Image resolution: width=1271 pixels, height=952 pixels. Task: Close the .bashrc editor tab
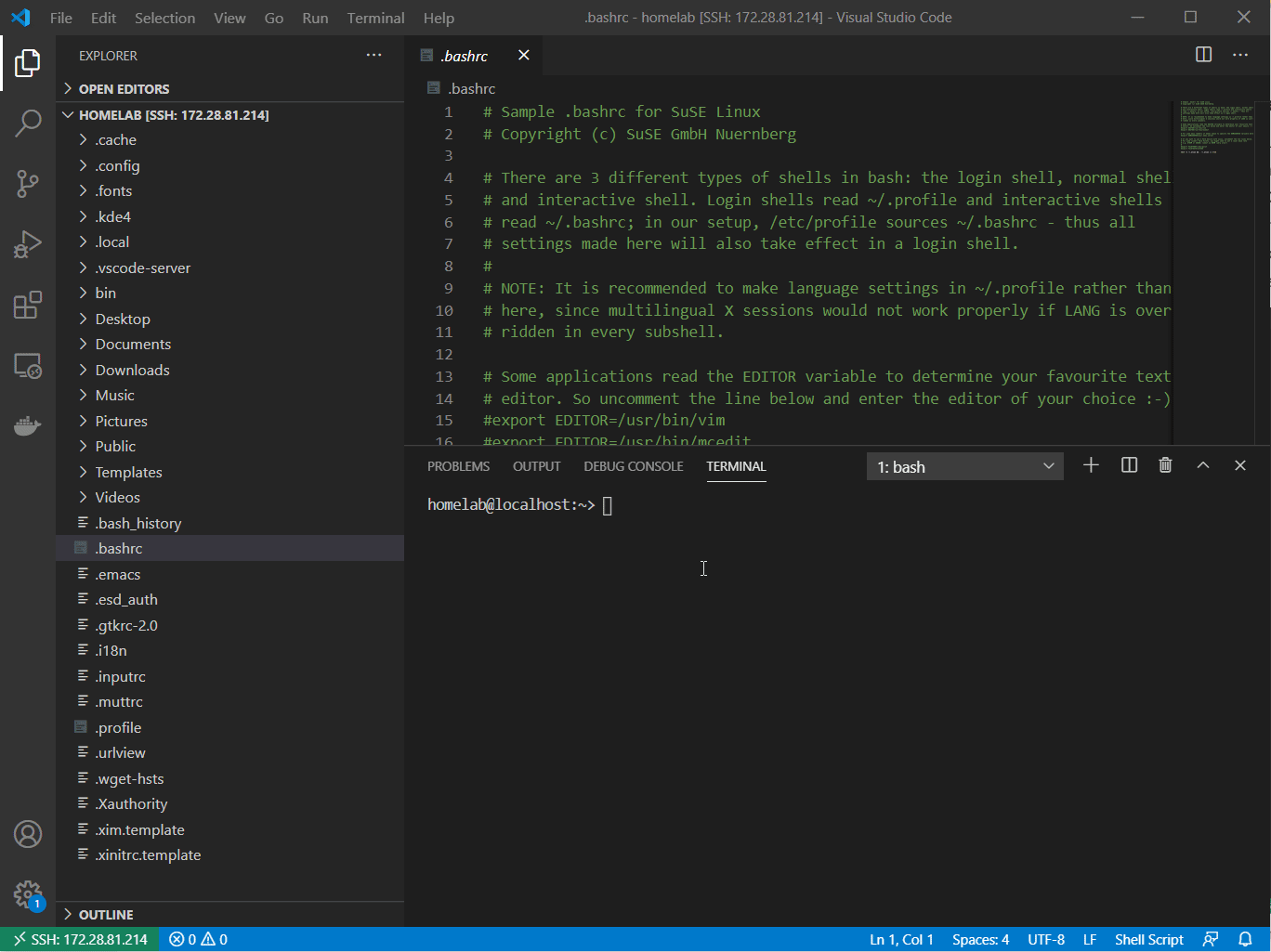[x=524, y=56]
